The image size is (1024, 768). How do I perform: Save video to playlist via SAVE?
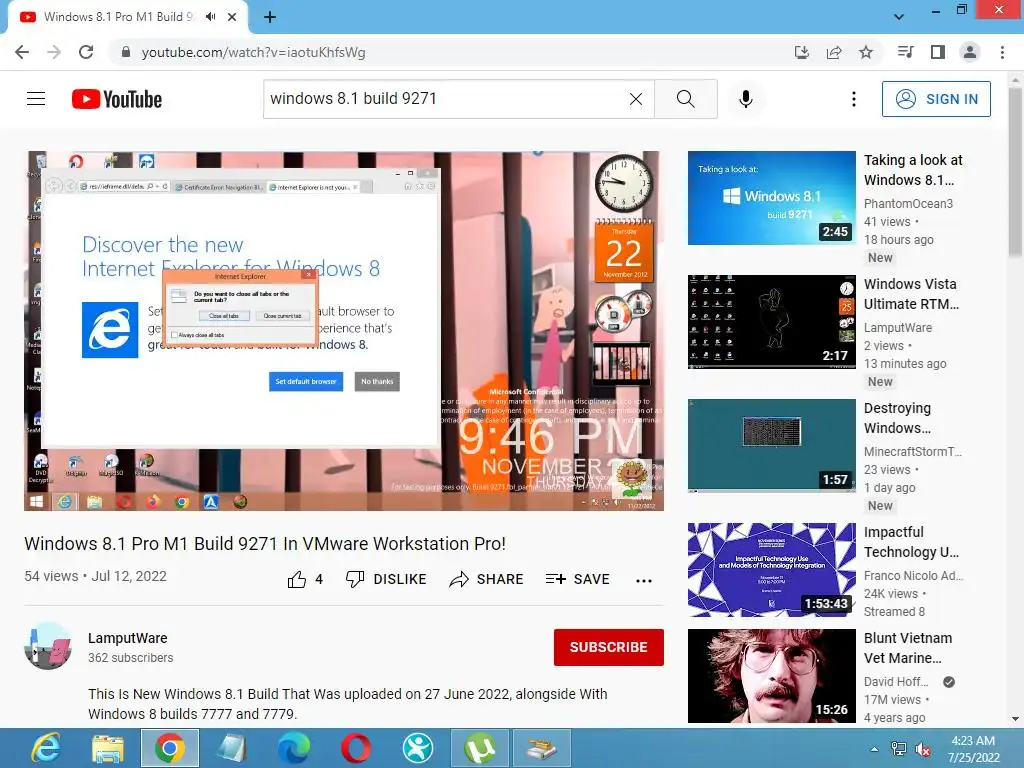point(577,579)
